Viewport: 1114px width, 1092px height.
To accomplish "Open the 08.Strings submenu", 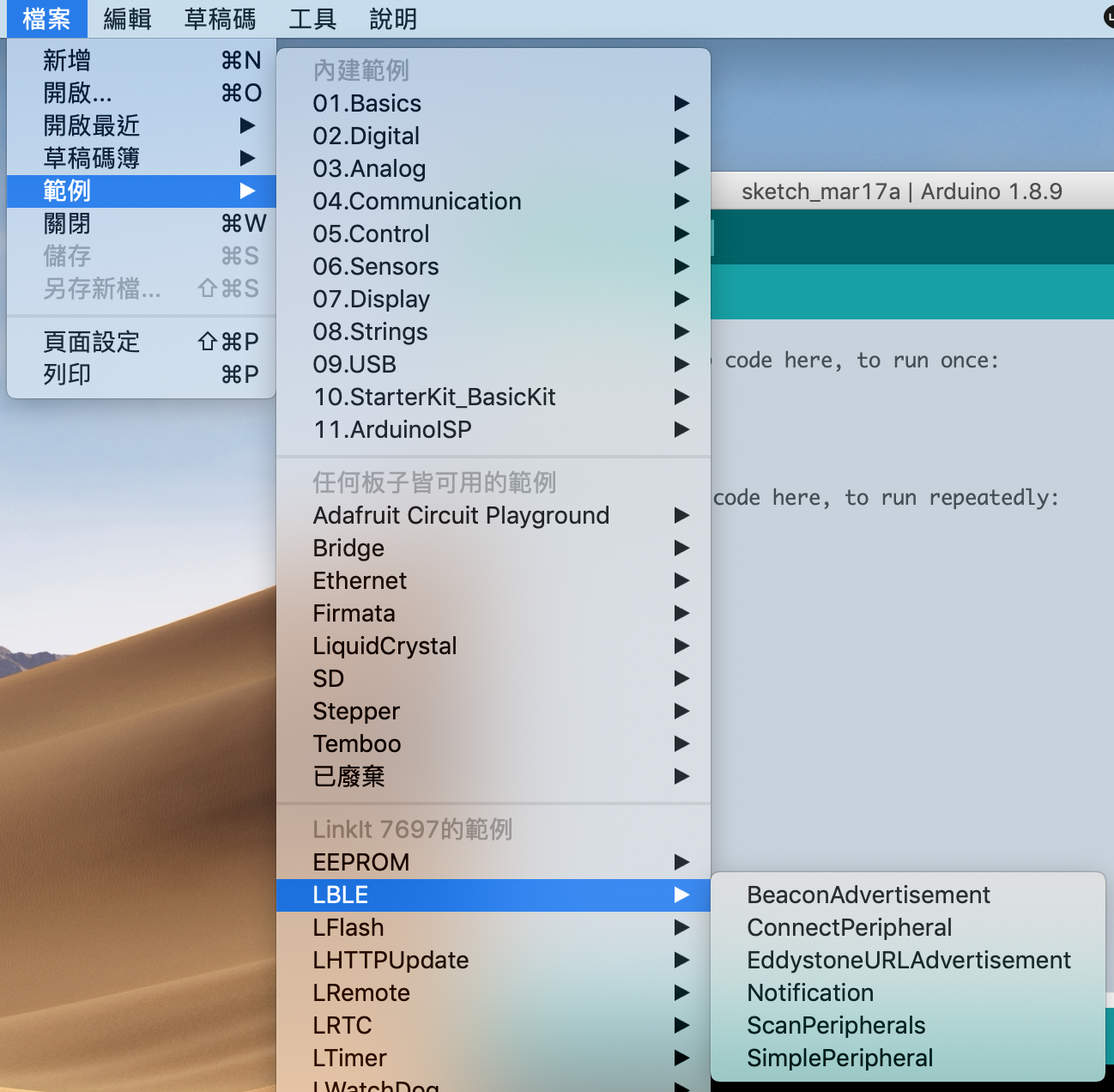I will point(493,331).
